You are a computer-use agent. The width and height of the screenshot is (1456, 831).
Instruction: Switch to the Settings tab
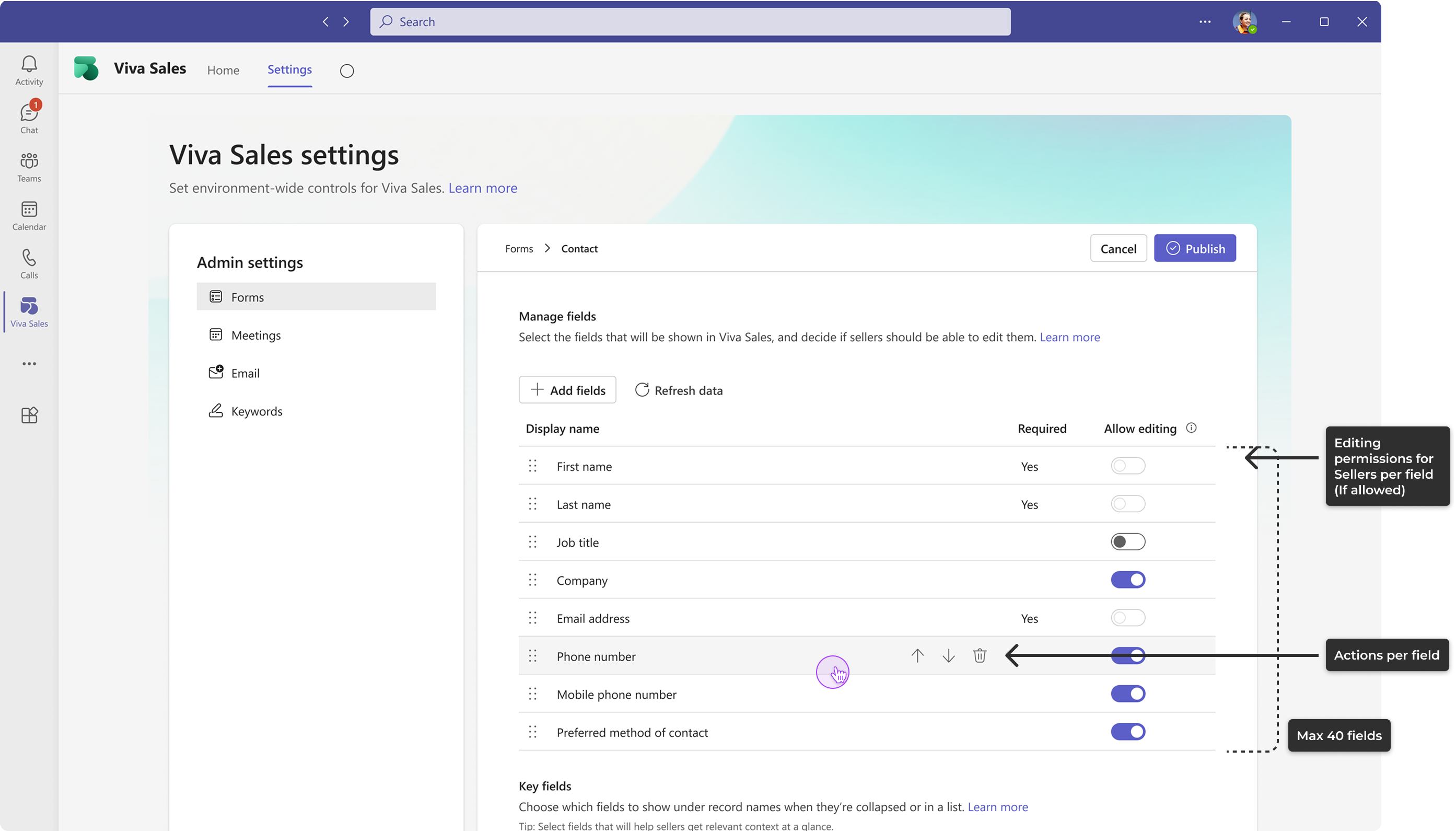tap(289, 70)
